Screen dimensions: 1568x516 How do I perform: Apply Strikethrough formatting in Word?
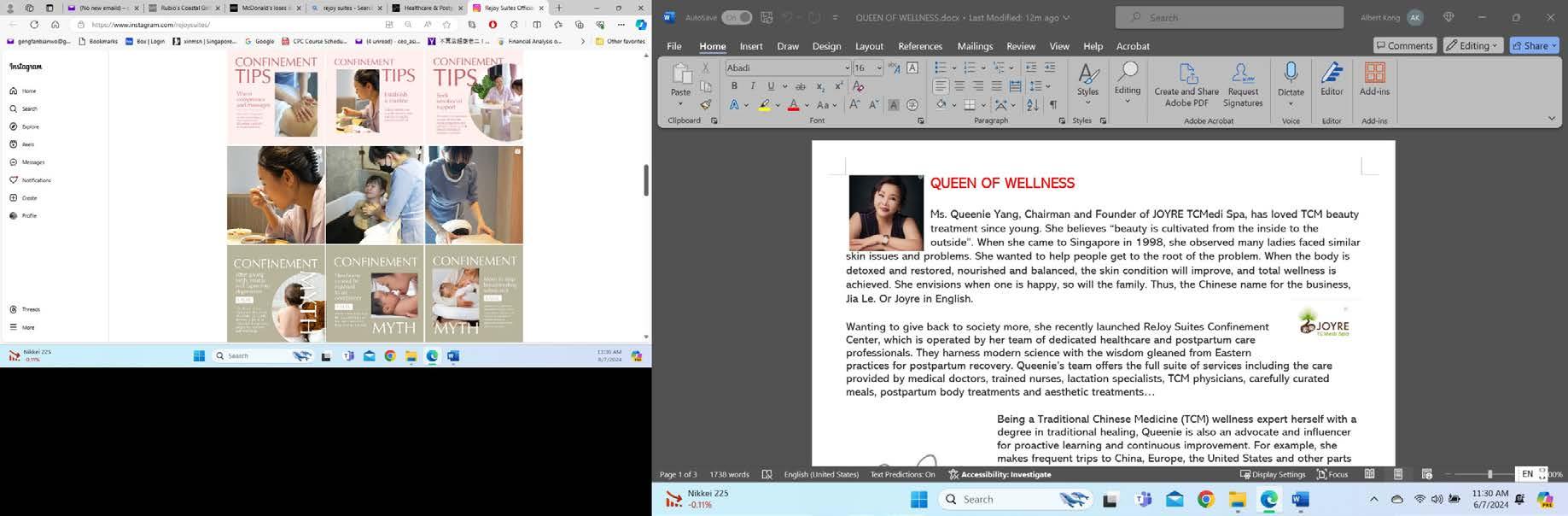(801, 86)
